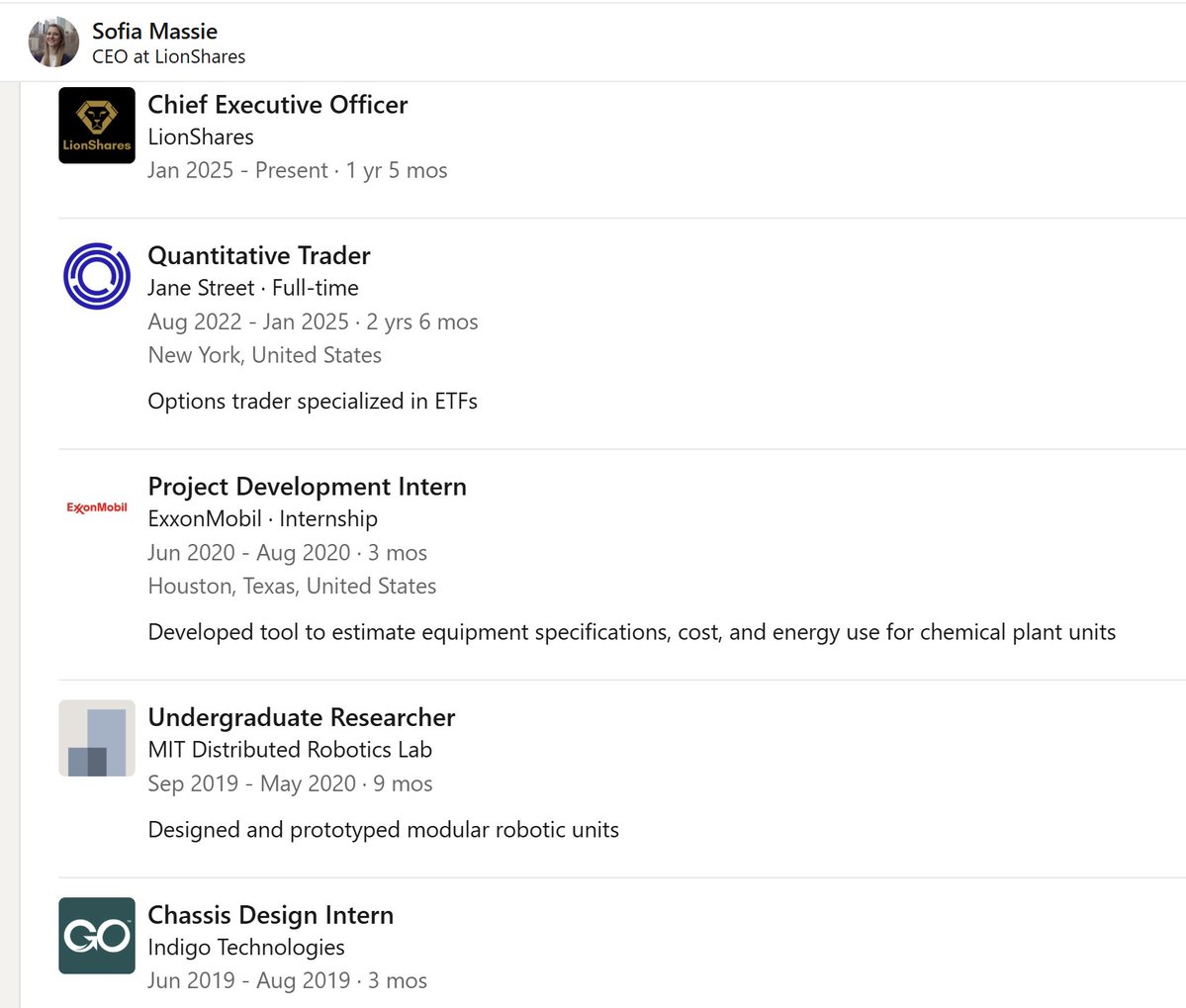Click the Jane Street company logo

pos(97,276)
